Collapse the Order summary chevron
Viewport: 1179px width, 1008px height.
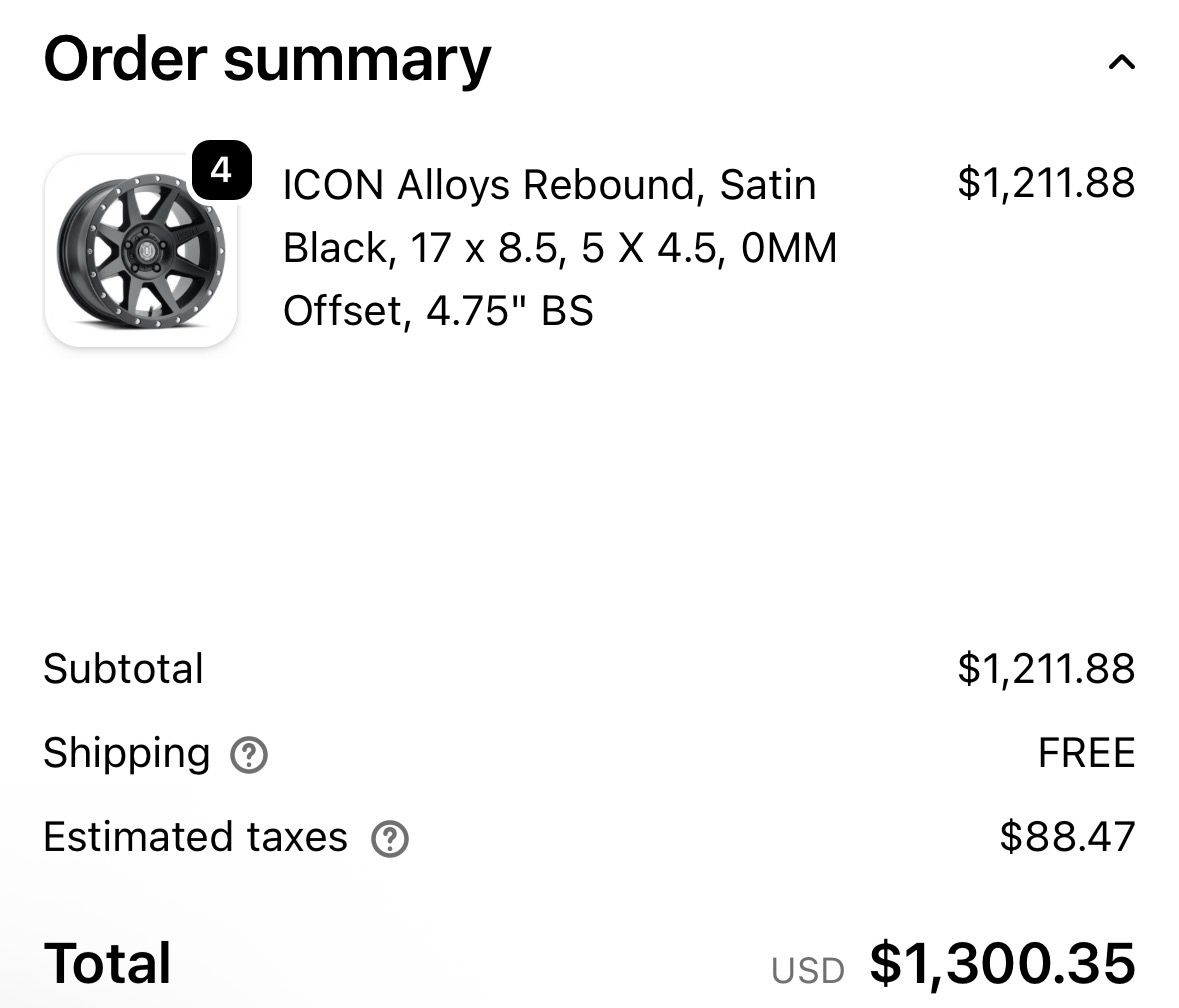point(1121,63)
